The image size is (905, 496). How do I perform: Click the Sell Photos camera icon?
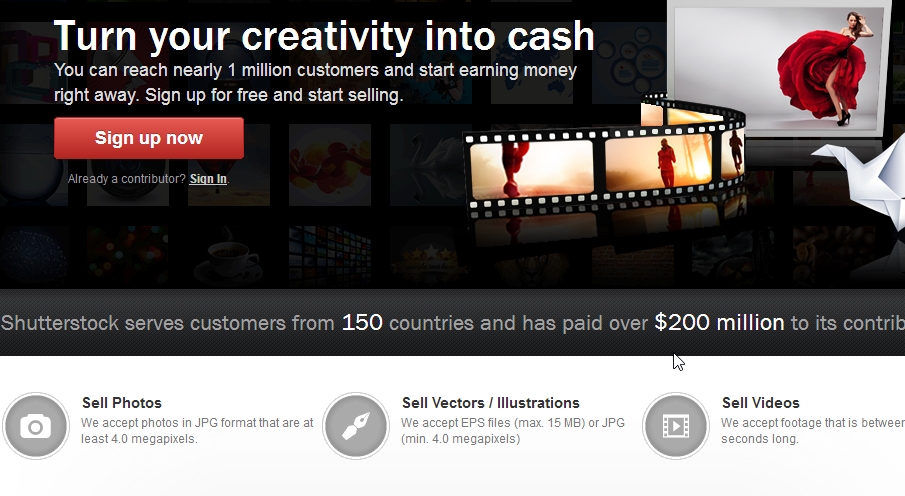click(x=36, y=426)
